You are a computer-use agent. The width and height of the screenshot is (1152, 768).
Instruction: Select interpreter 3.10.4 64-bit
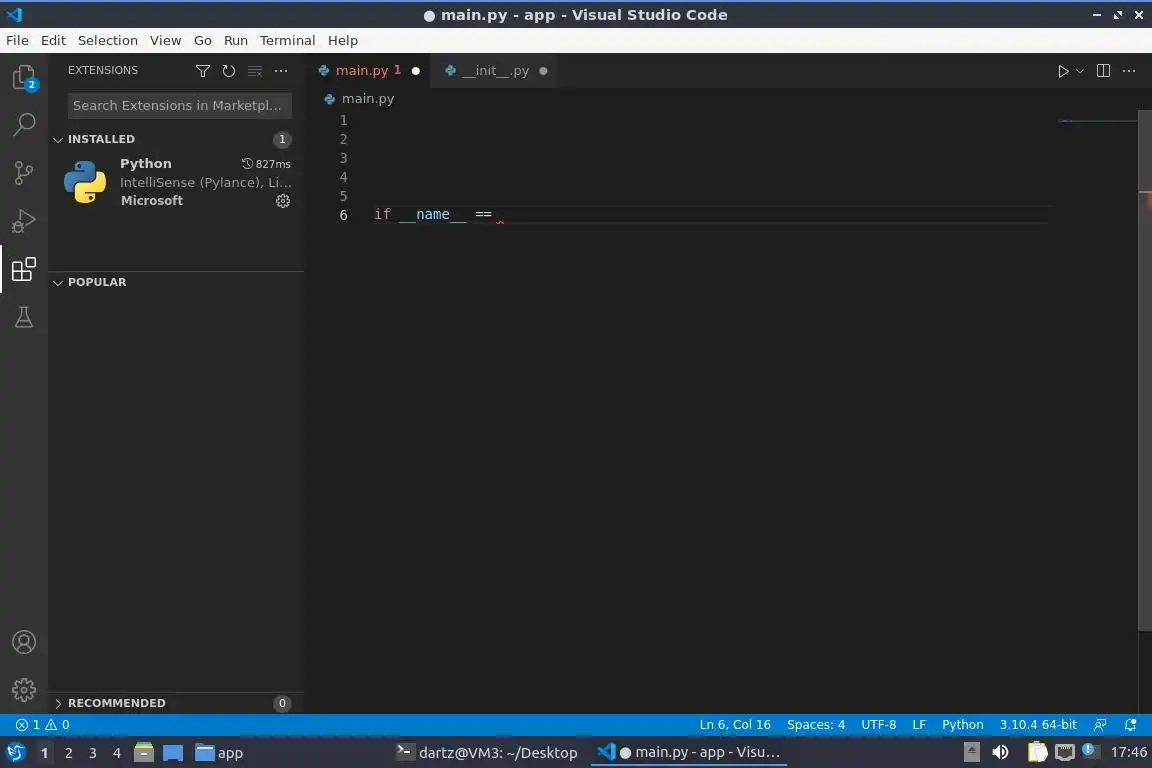(1037, 725)
